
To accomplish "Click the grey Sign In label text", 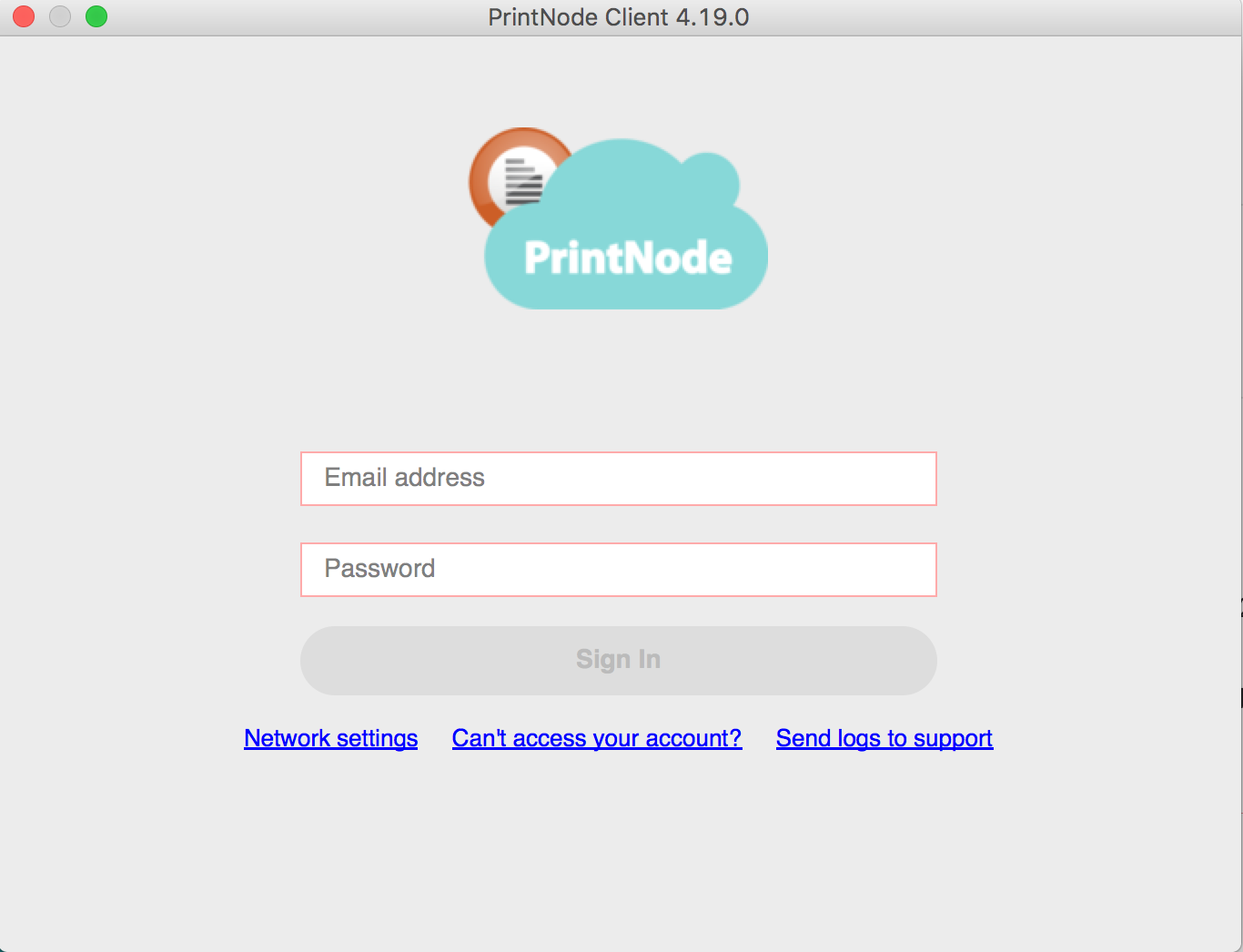I will click(x=619, y=660).
